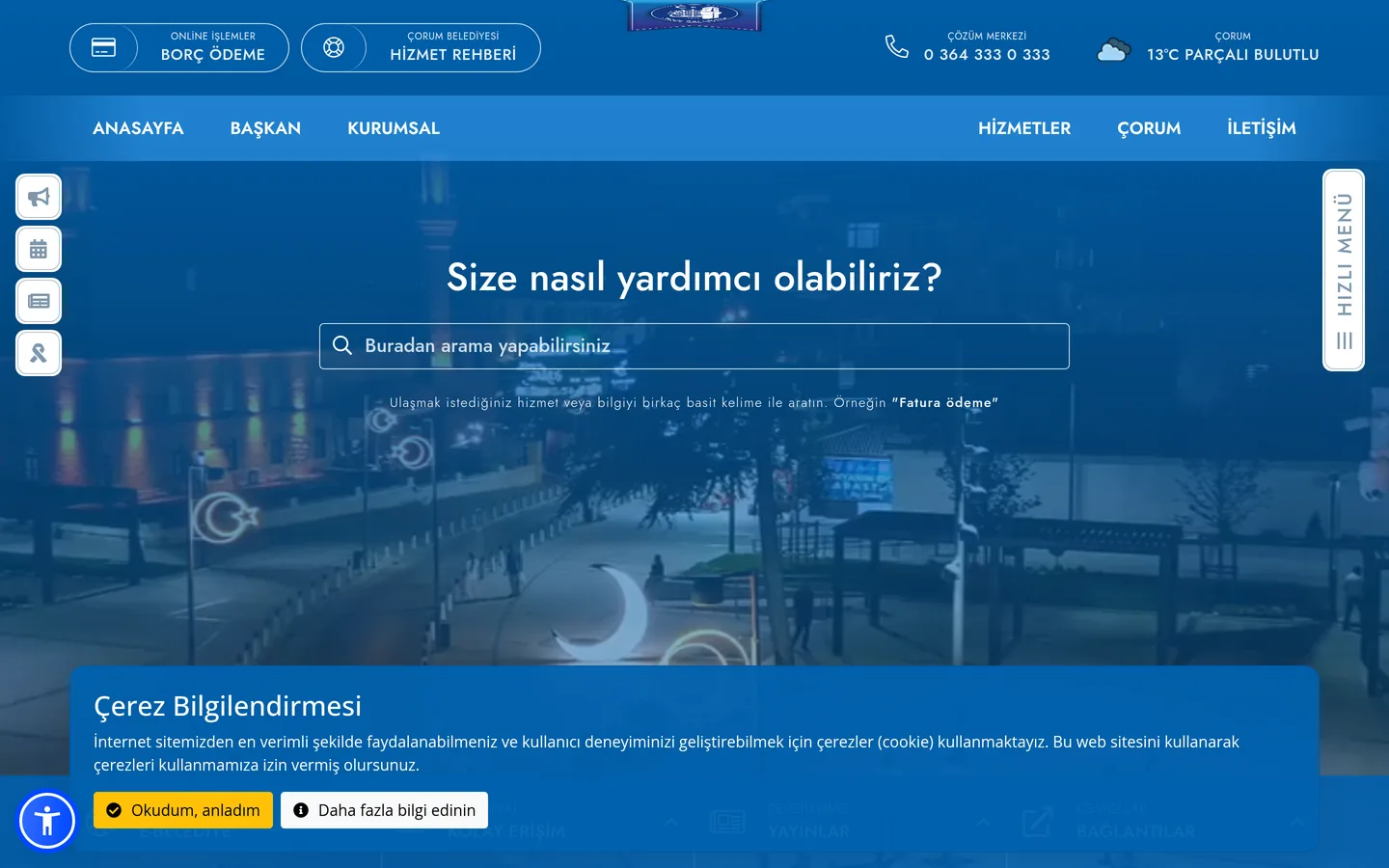Click the lifebuoy Hizmet Rehberi icon
1389x868 pixels.
(334, 47)
